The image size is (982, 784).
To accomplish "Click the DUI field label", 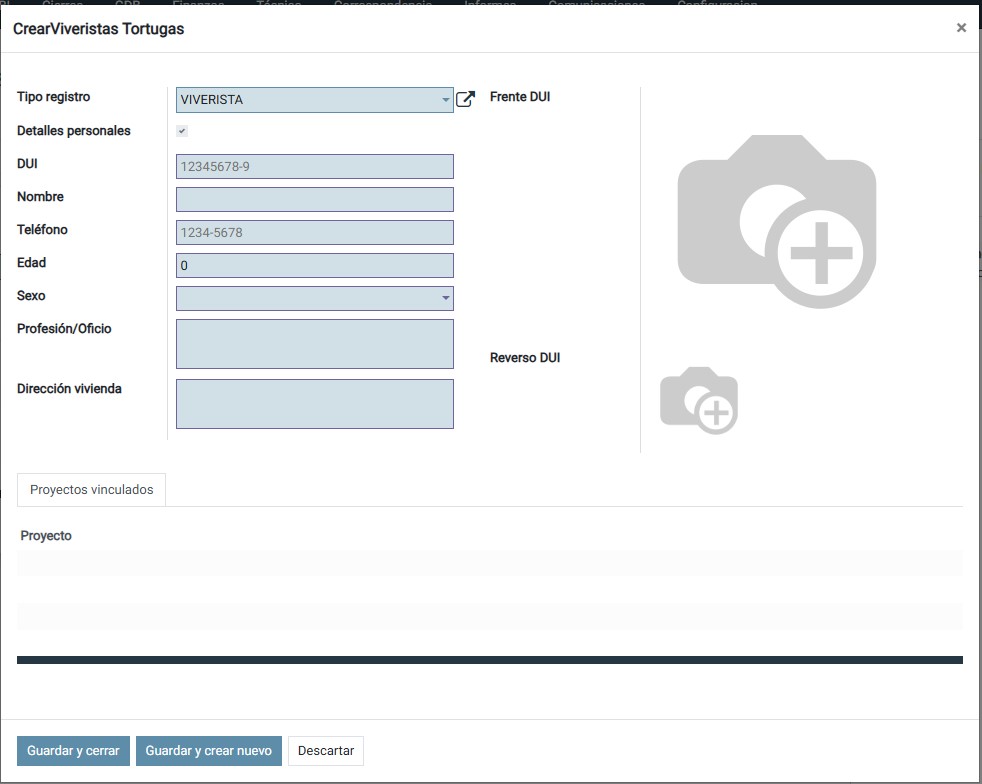I will pos(27,163).
